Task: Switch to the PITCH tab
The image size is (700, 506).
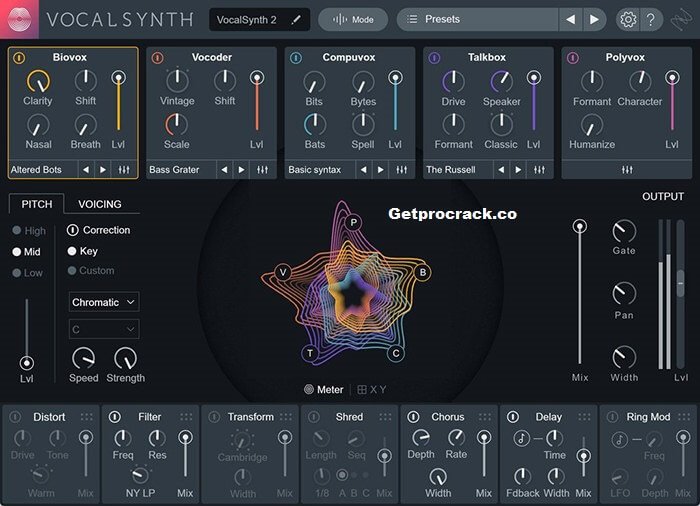Action: [36, 204]
